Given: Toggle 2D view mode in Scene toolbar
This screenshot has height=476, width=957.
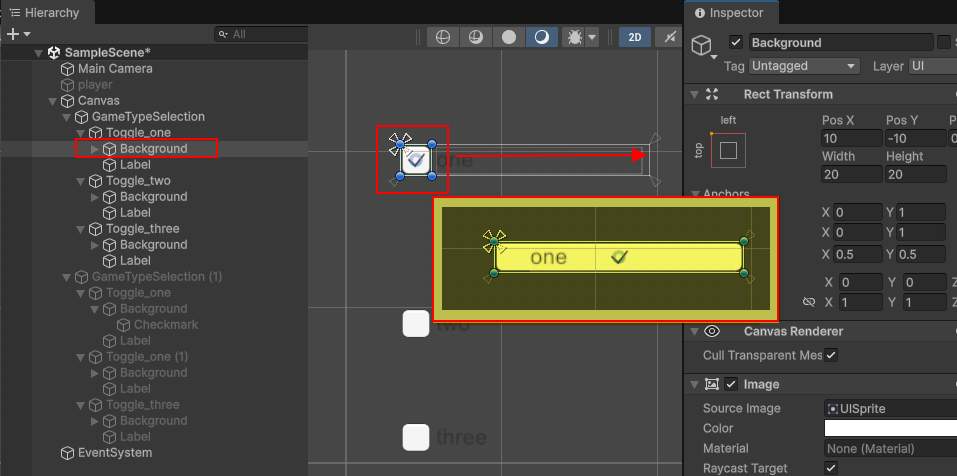Looking at the screenshot, I should 635,37.
